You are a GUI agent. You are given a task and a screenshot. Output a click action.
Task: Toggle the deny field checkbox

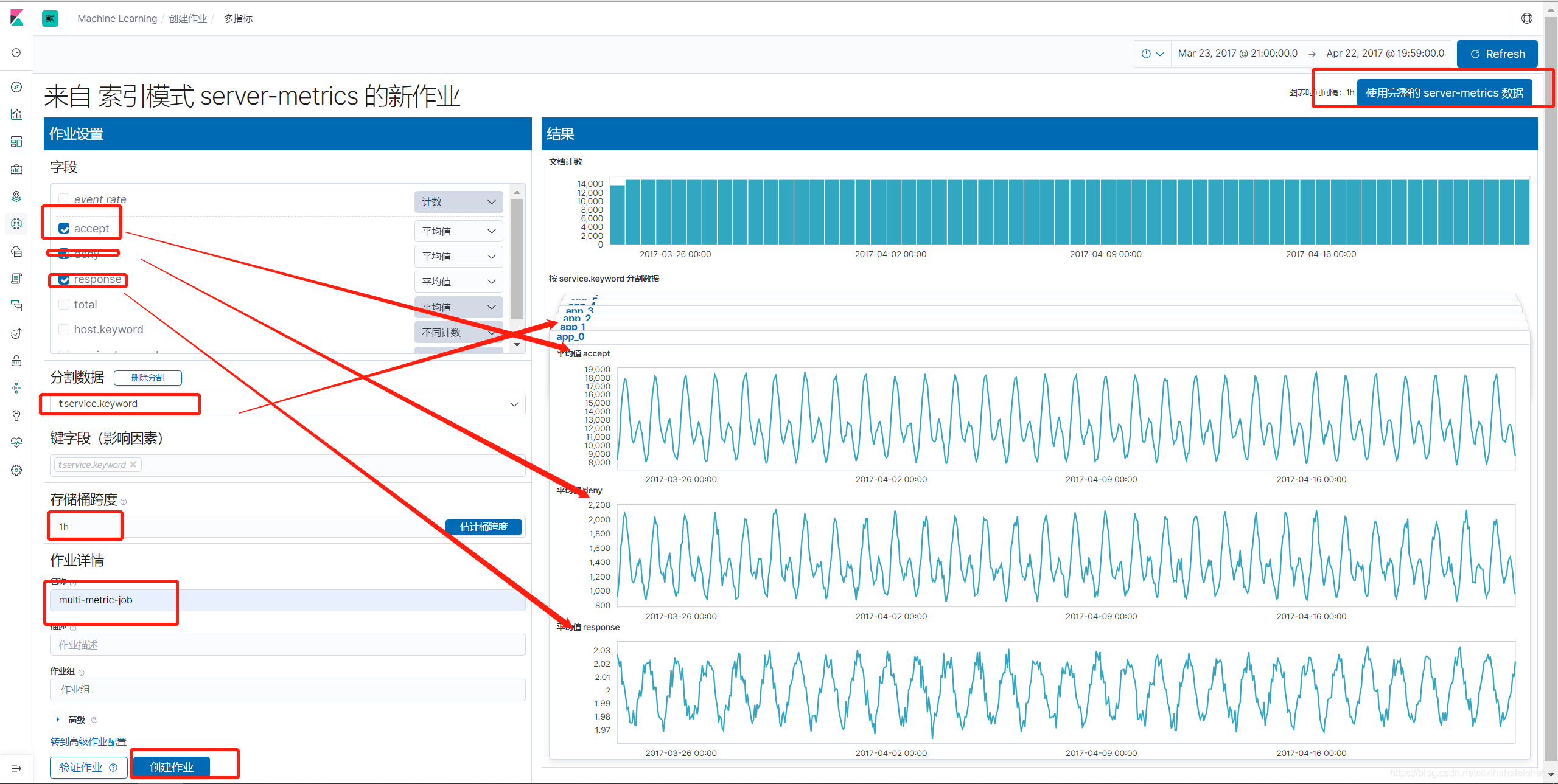(x=64, y=252)
